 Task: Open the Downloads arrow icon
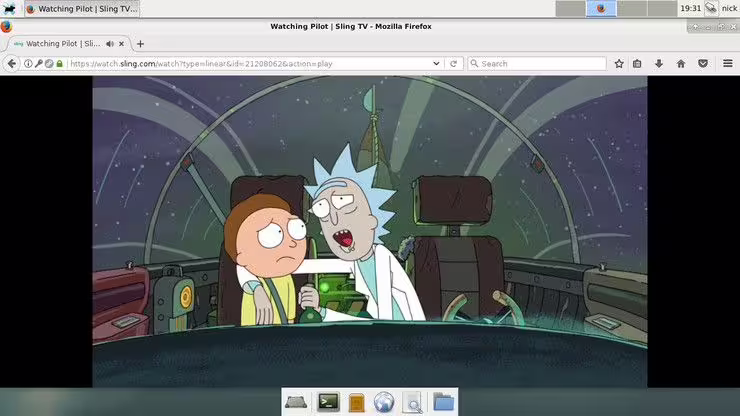point(659,63)
